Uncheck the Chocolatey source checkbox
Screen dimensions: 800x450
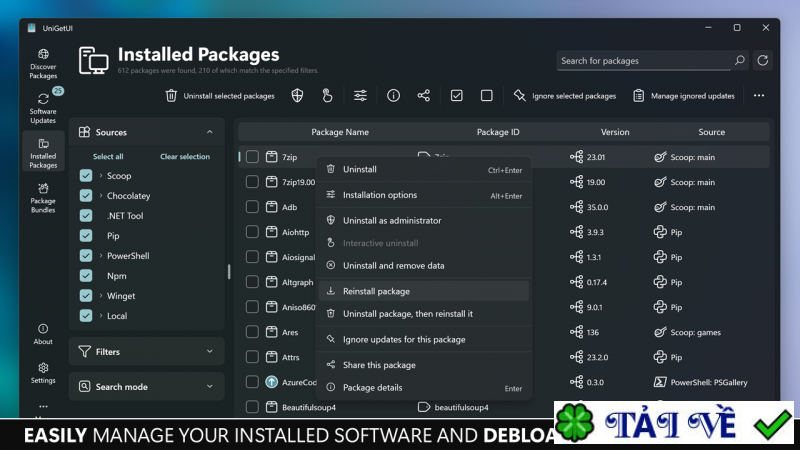pyautogui.click(x=86, y=196)
